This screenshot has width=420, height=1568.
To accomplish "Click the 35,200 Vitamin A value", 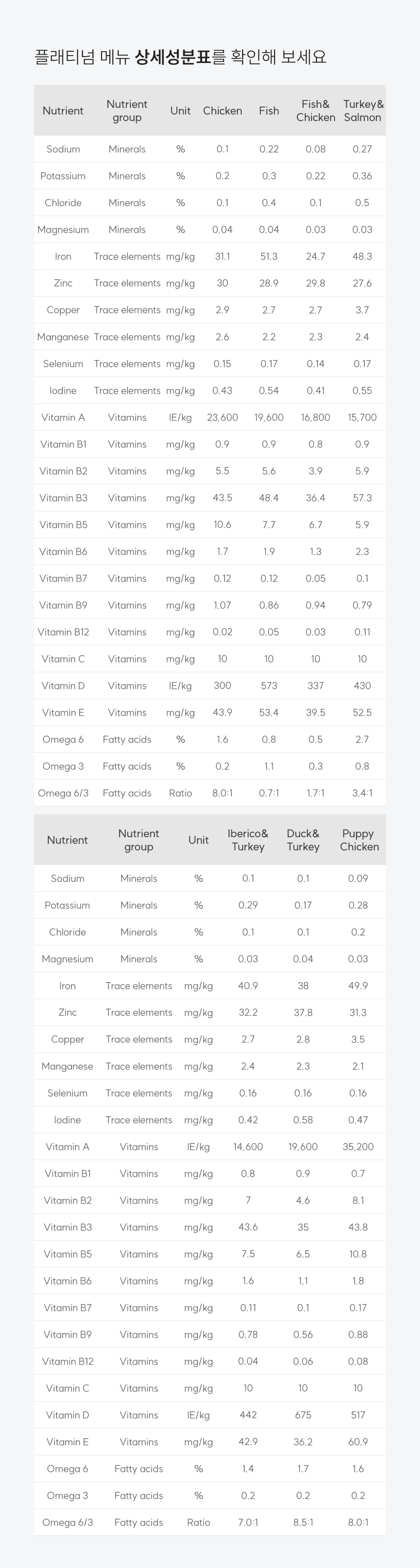I will (x=358, y=1147).
